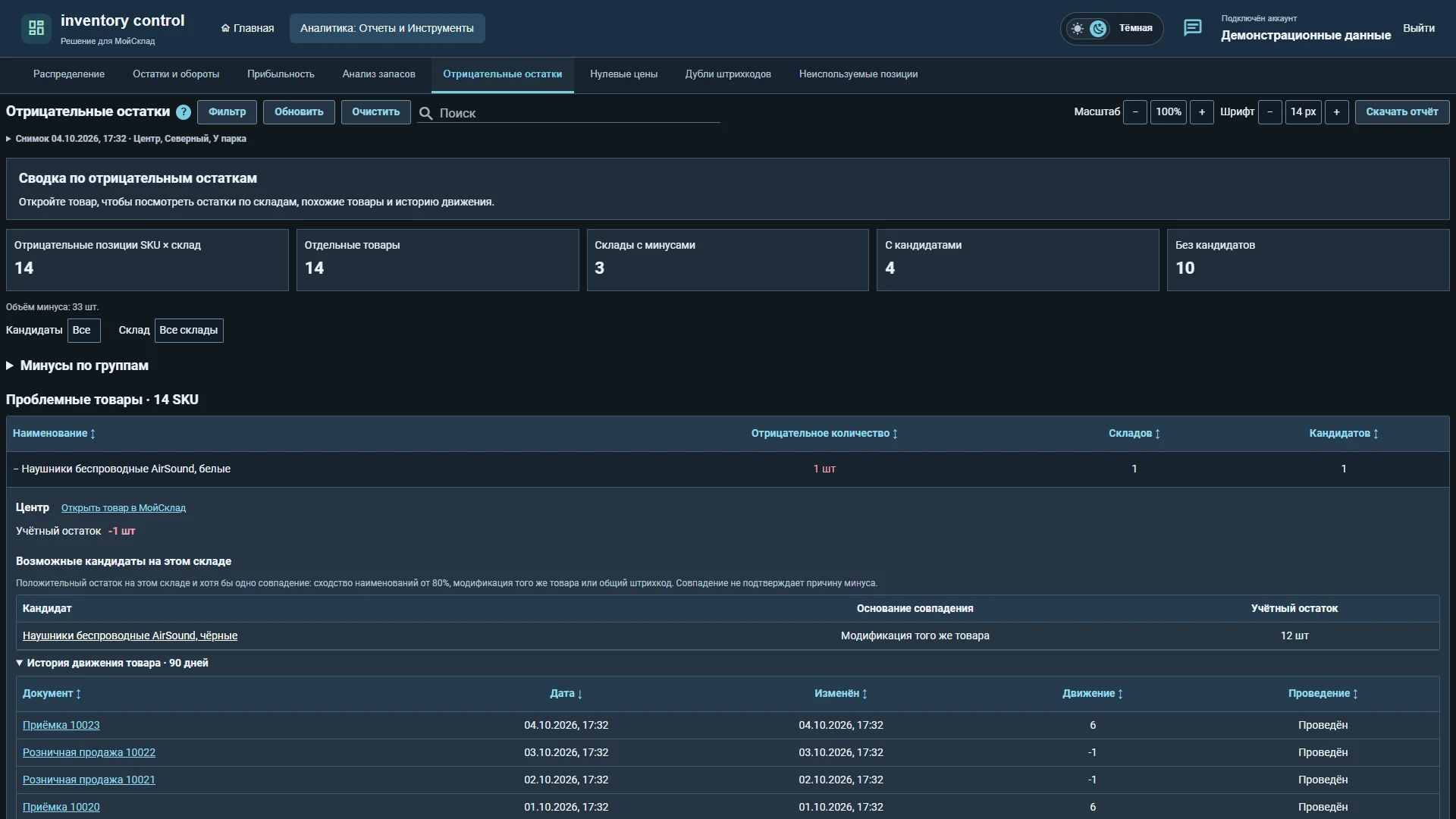Increase the scale with plus button

coord(1201,112)
